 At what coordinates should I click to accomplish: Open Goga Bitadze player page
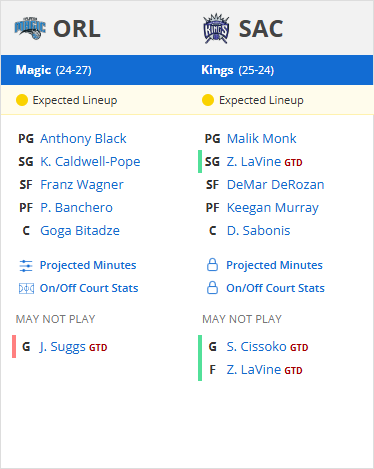pos(80,231)
